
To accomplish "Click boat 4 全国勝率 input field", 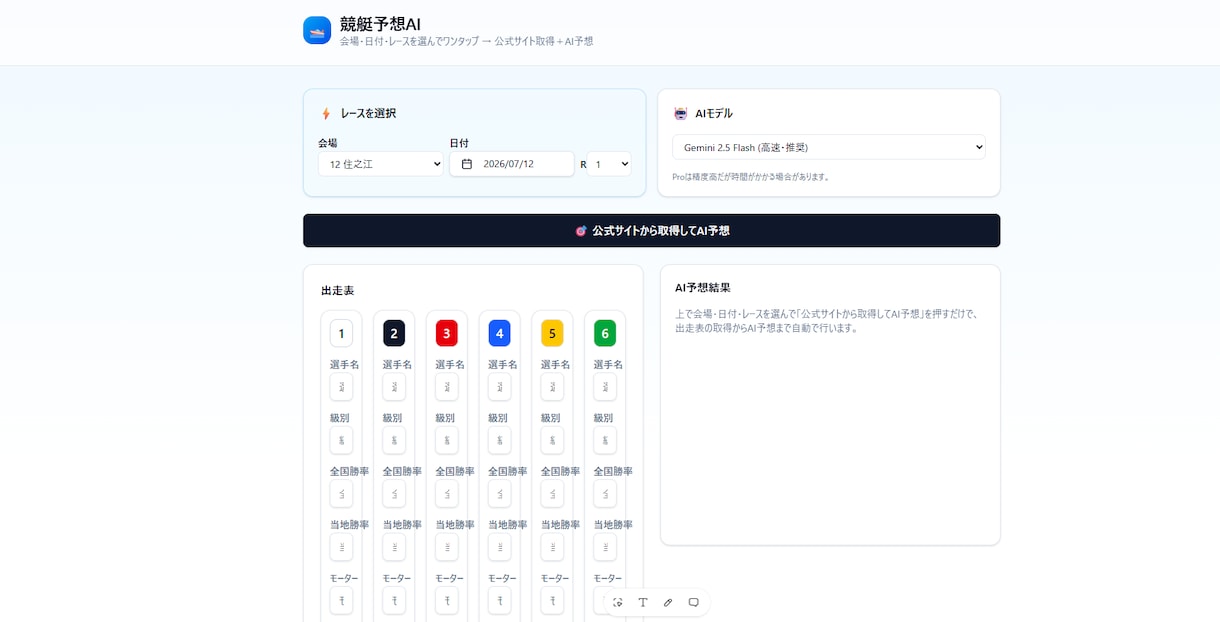I will coord(500,494).
